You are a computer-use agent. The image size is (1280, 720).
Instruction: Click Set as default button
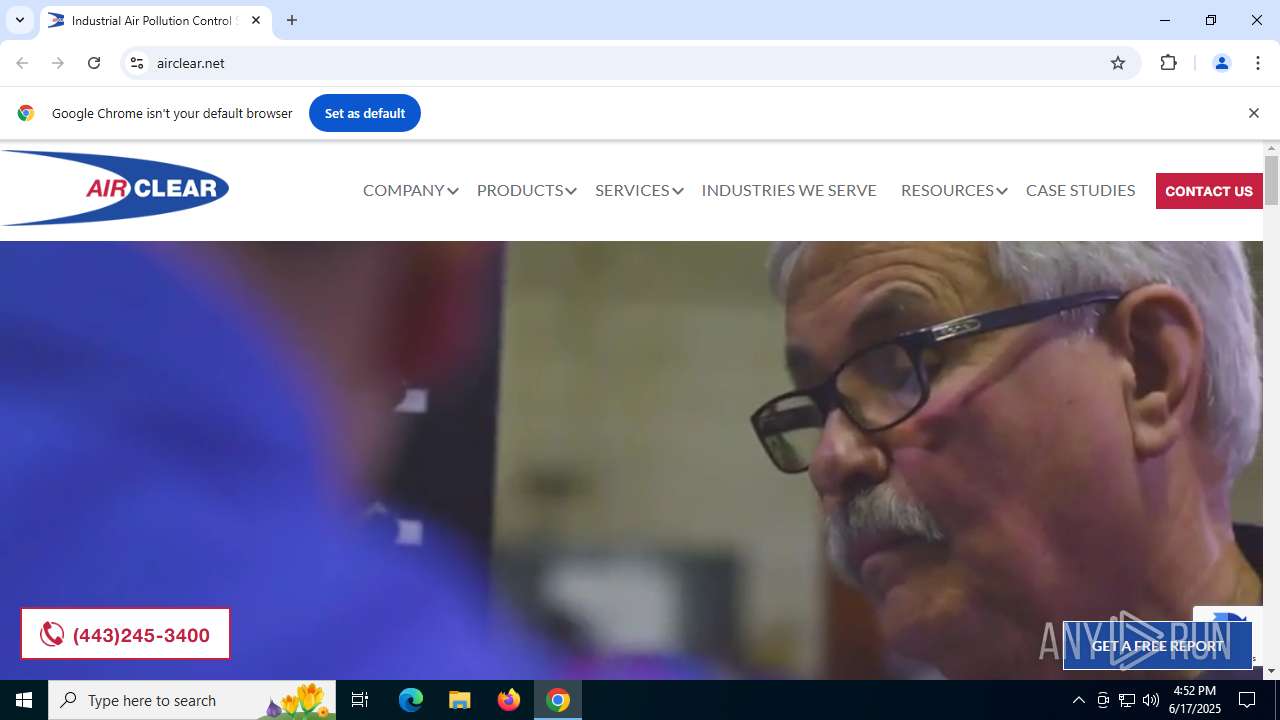365,113
